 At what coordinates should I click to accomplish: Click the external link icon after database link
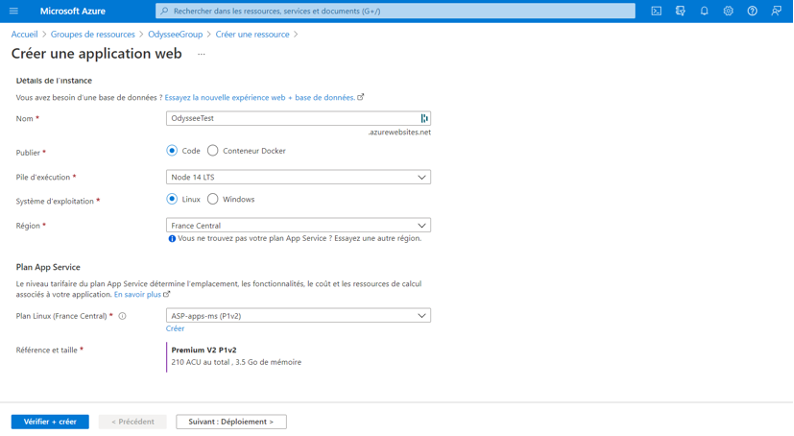(361, 97)
